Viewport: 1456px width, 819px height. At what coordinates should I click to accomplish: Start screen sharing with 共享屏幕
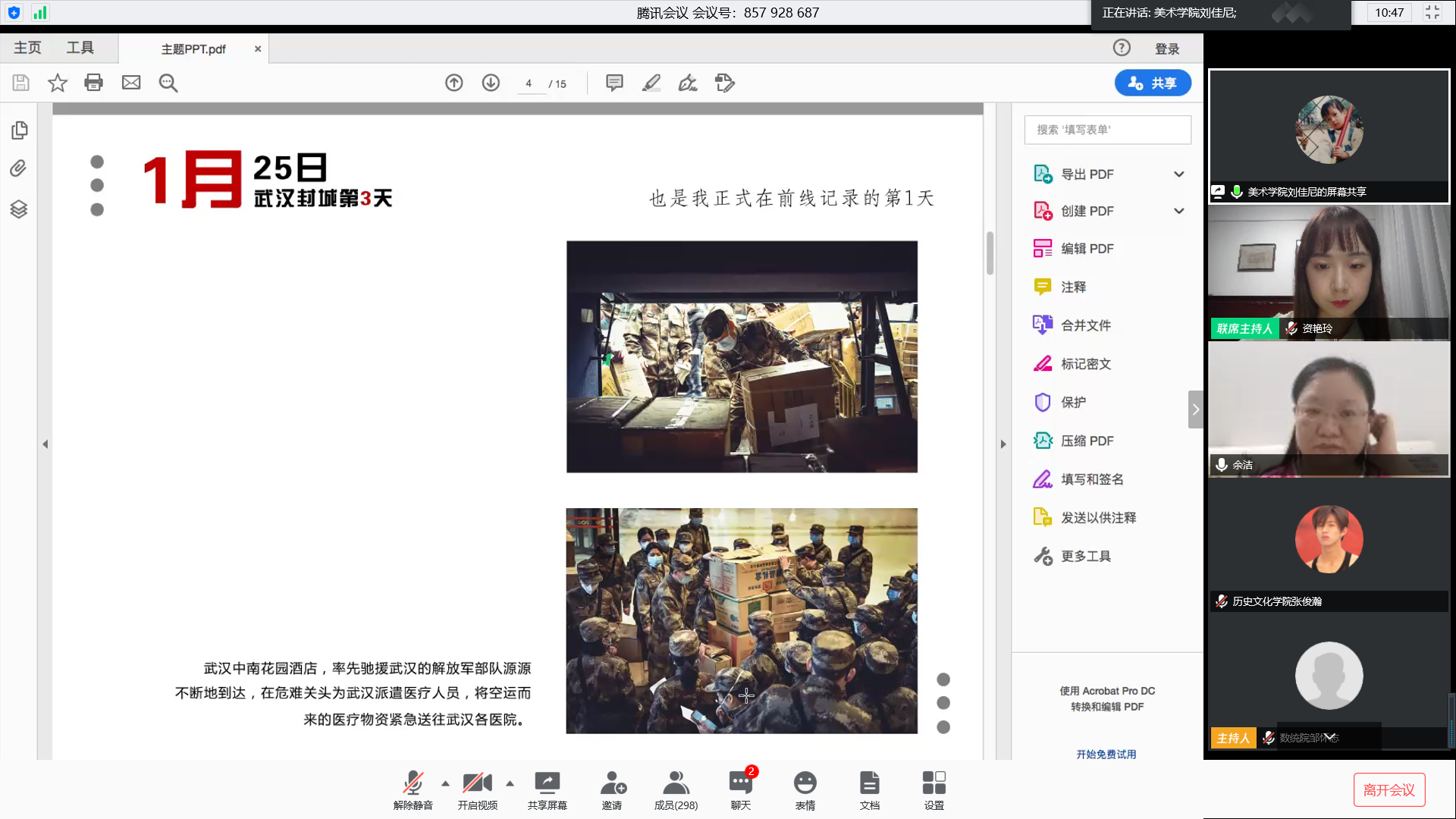[x=547, y=789]
